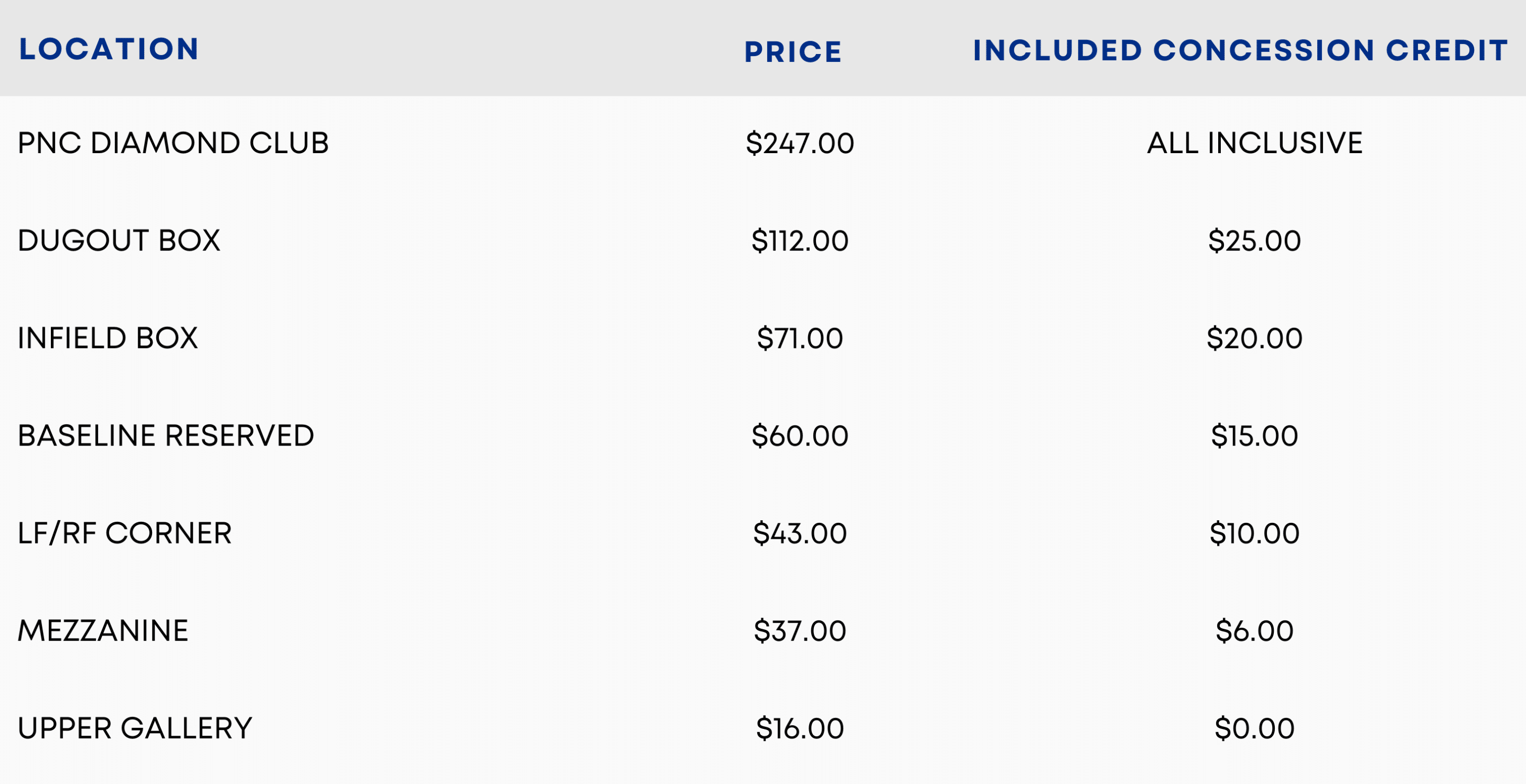Click the $25.00 concession credit
The height and width of the screenshot is (784, 1526).
click(1254, 241)
